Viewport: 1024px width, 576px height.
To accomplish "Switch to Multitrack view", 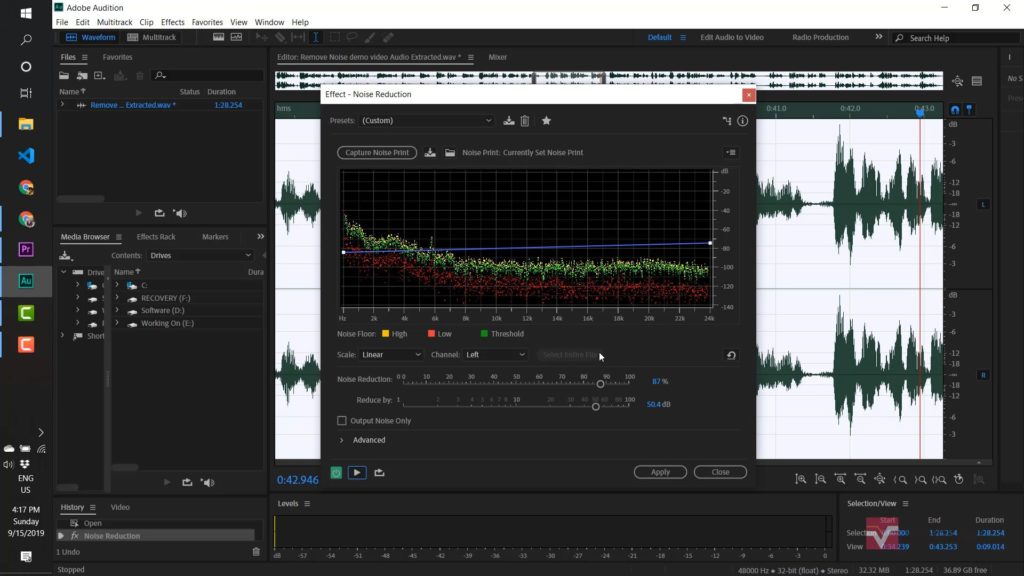I will 152,37.
